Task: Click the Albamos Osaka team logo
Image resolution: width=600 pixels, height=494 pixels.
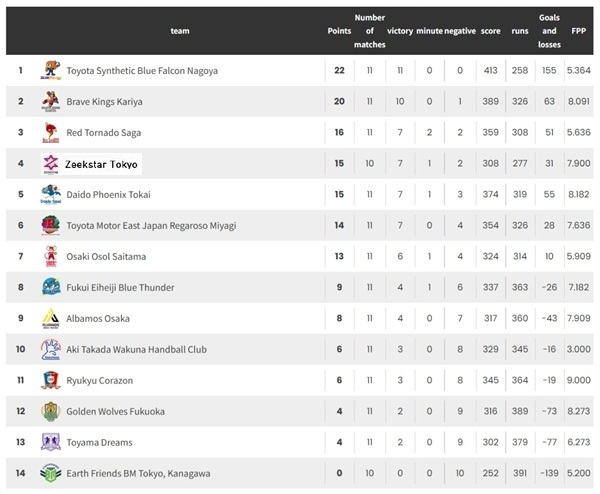Action: [x=51, y=318]
